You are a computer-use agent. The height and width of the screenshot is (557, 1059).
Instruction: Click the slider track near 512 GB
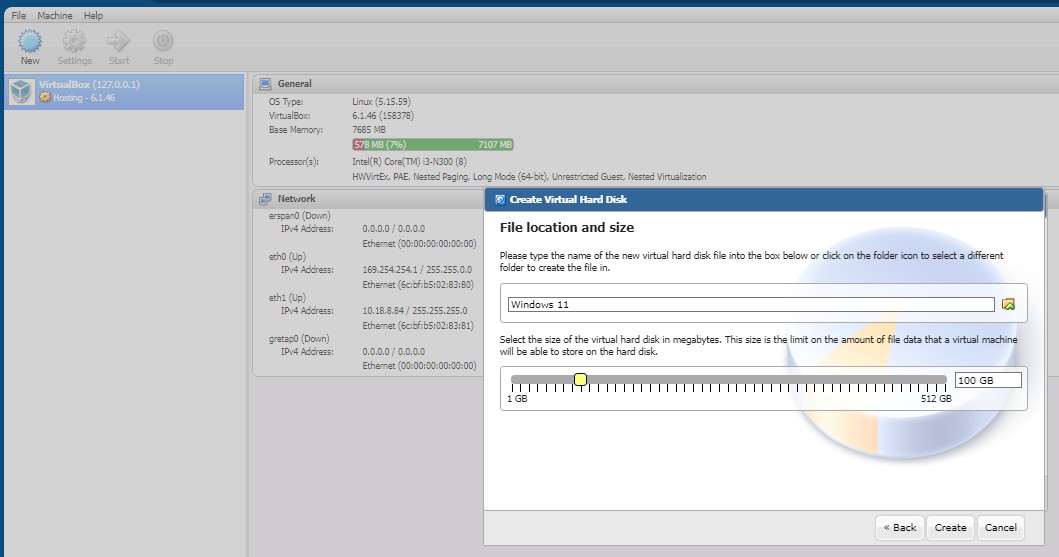click(935, 379)
